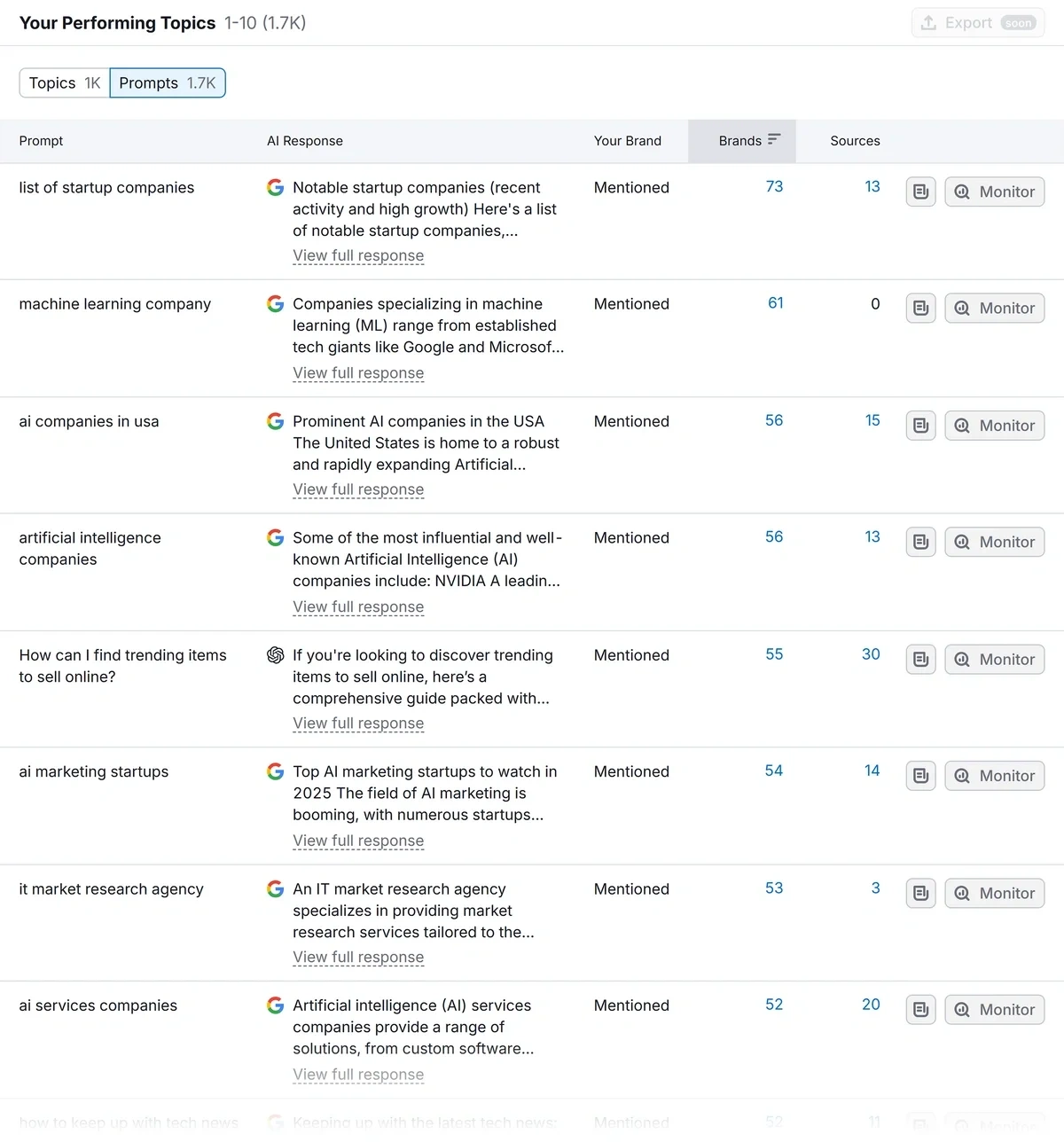The image size is (1064, 1142).
Task: Monitor the 'artificial intelligence companies' prompt
Action: pos(994,542)
